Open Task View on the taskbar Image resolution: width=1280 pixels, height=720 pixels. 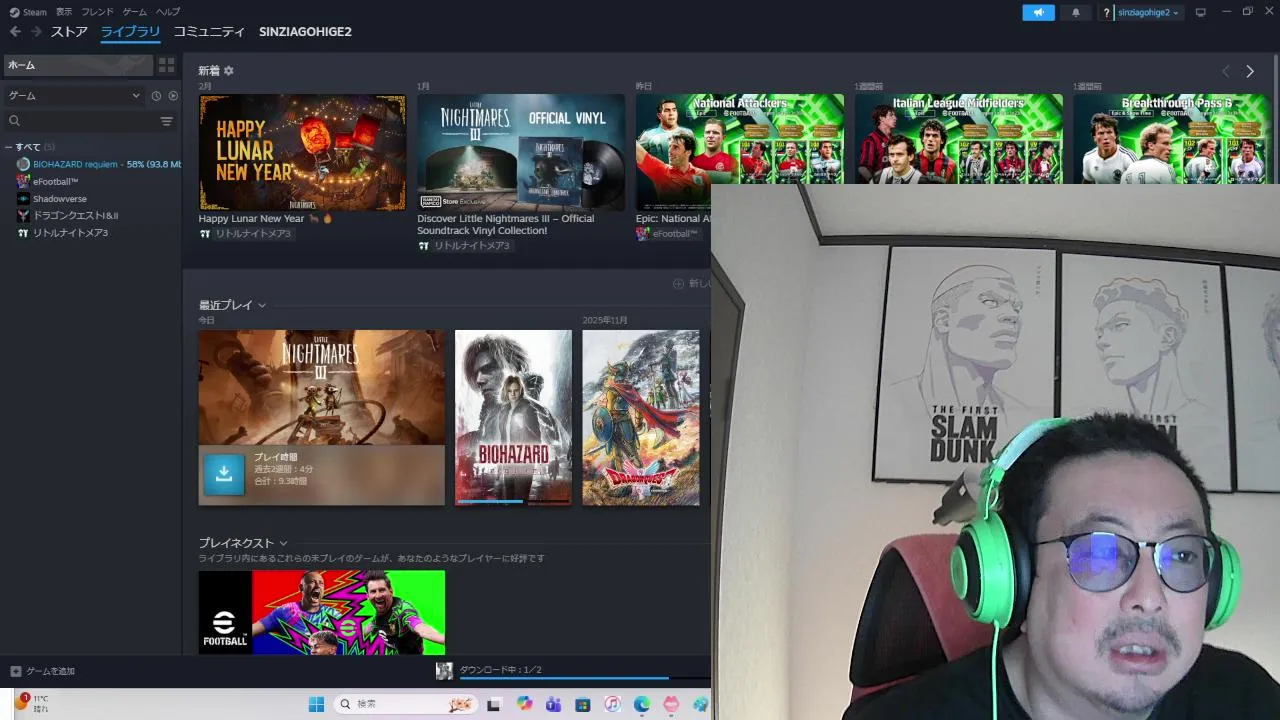[x=494, y=704]
